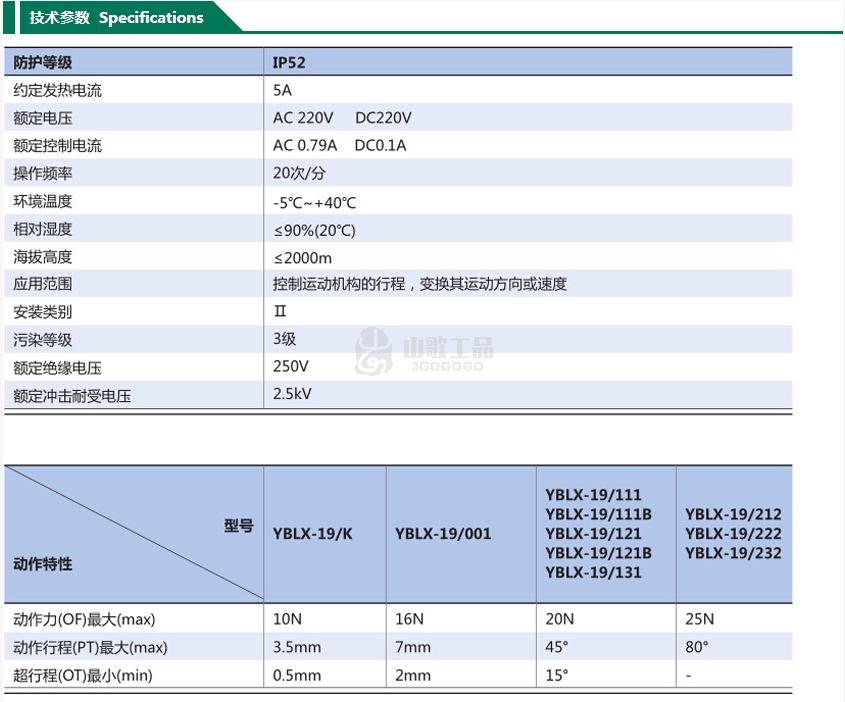
Task: Select the 相对湿度 label
Action: (43, 230)
